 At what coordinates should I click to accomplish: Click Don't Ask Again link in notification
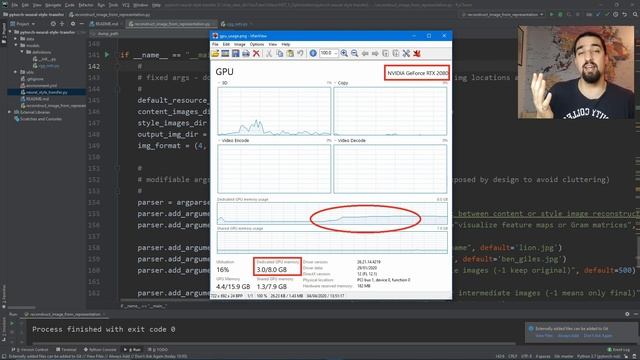click(598, 336)
